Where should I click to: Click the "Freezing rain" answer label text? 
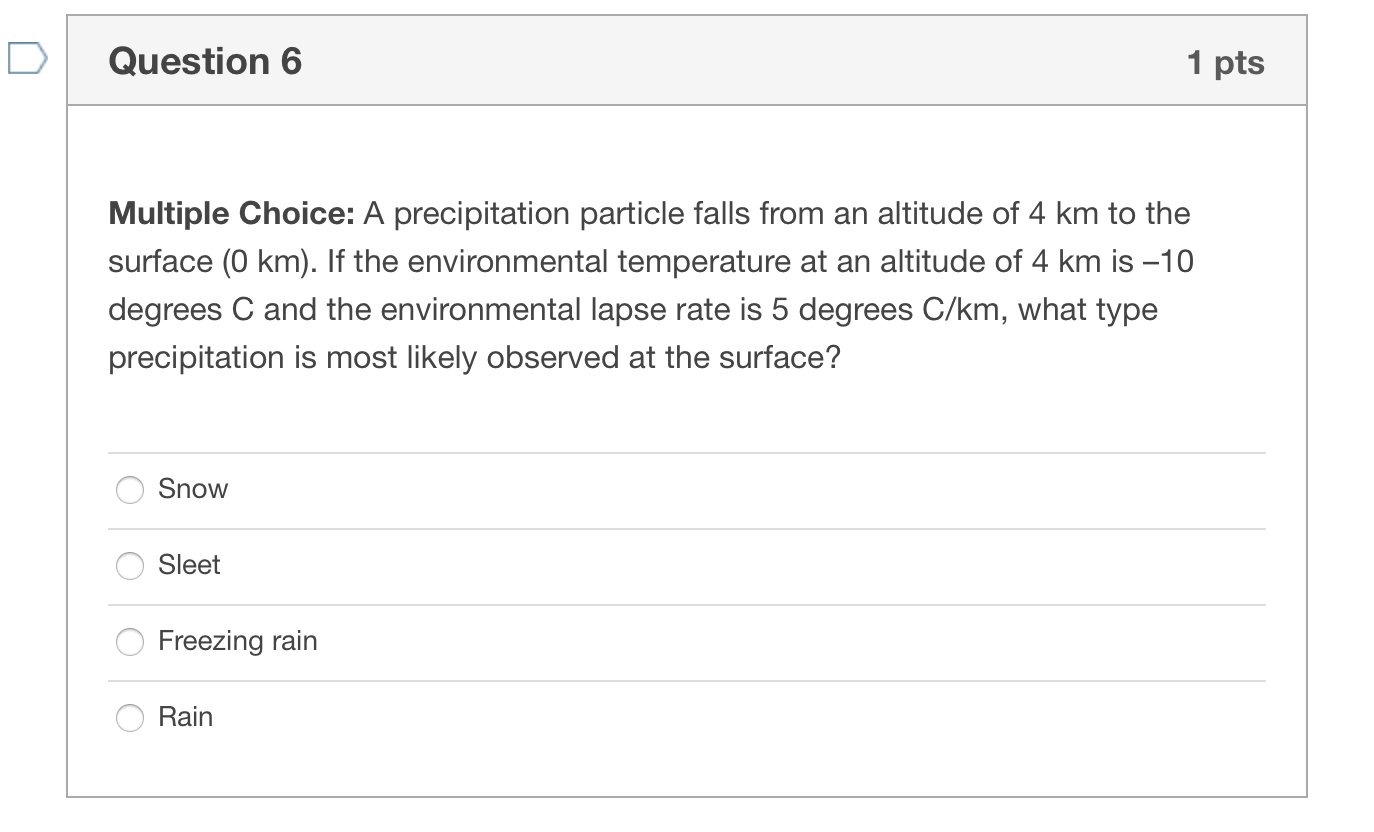(237, 641)
